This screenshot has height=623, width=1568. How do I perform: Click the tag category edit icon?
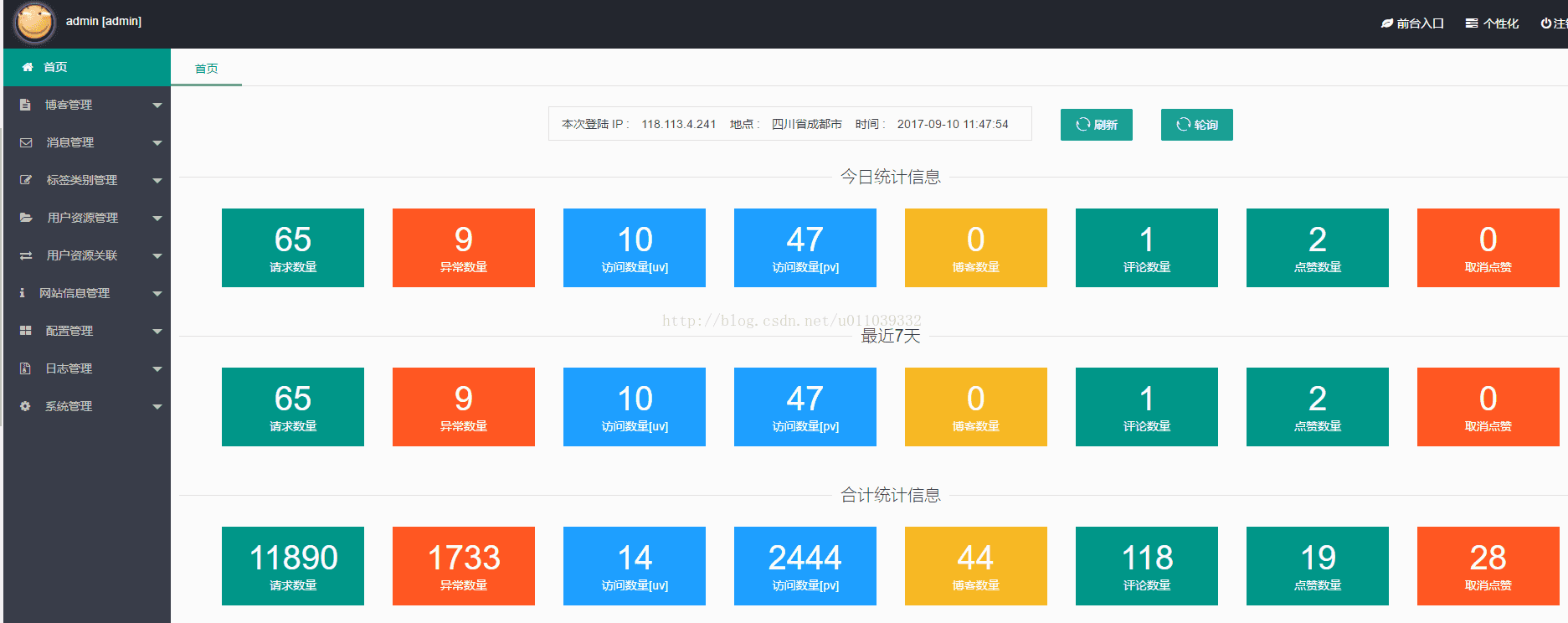(26, 180)
